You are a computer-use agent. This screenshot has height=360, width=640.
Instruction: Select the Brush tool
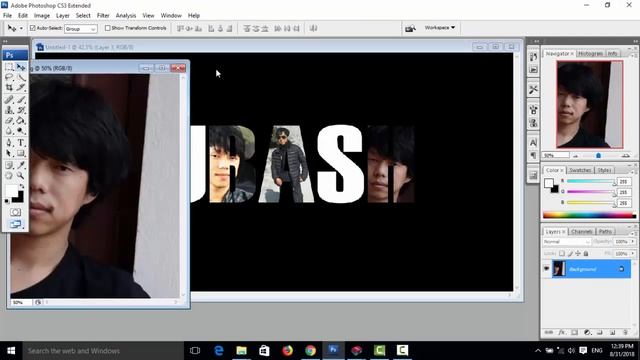[x=21, y=100]
